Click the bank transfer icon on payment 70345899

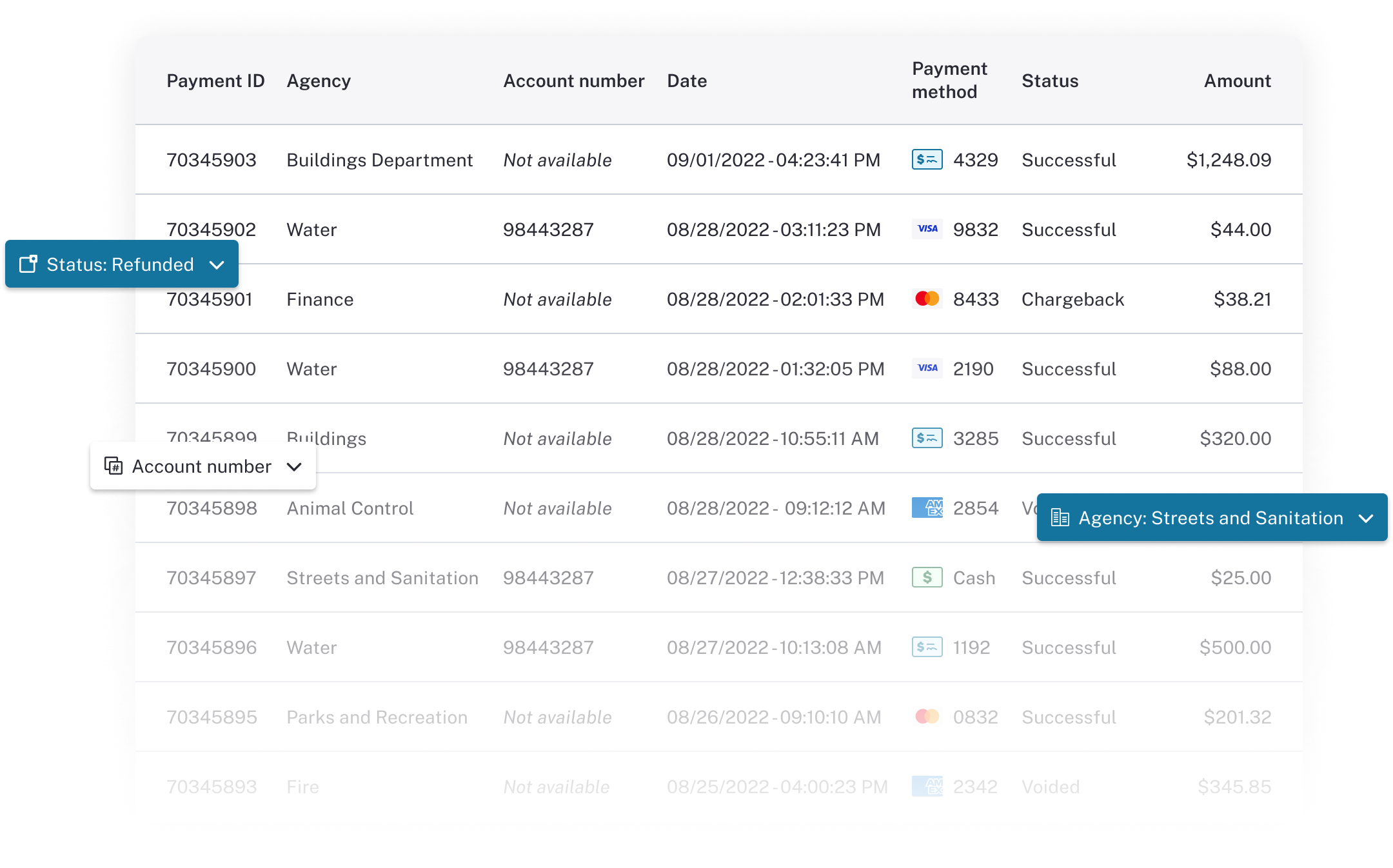click(x=927, y=439)
